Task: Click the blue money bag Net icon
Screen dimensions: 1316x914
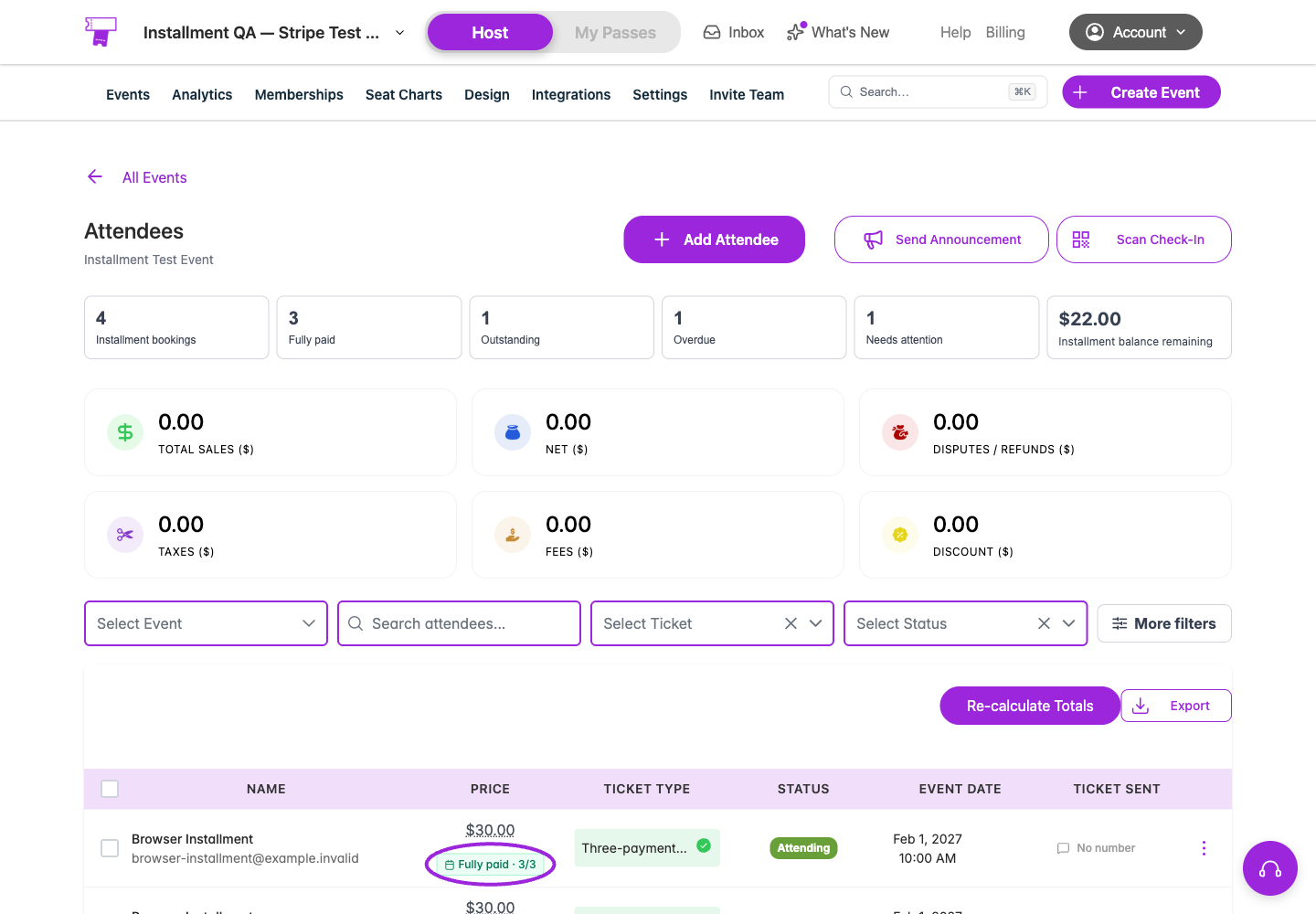Action: 513,432
